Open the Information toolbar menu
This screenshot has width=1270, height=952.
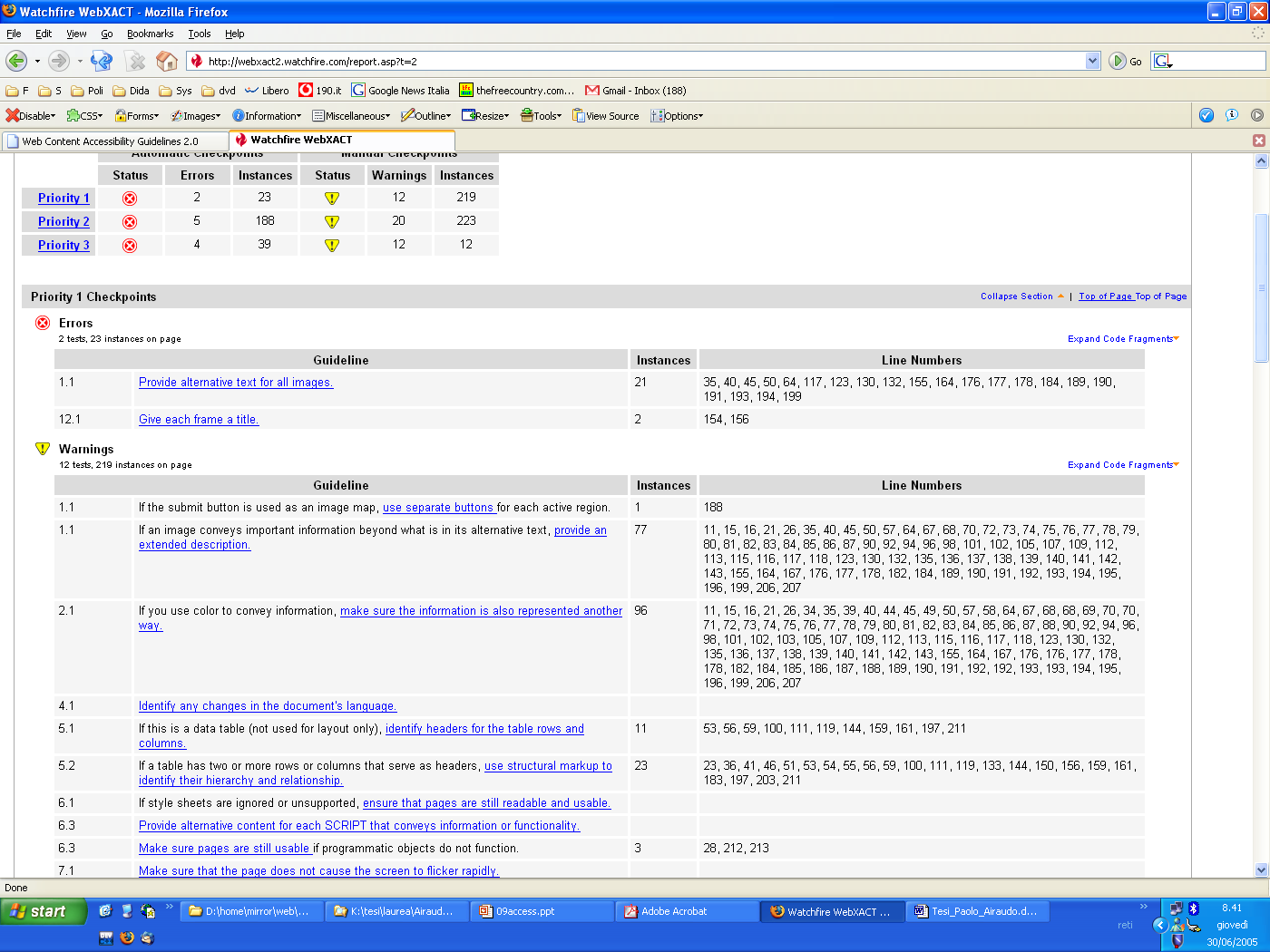pos(268,116)
